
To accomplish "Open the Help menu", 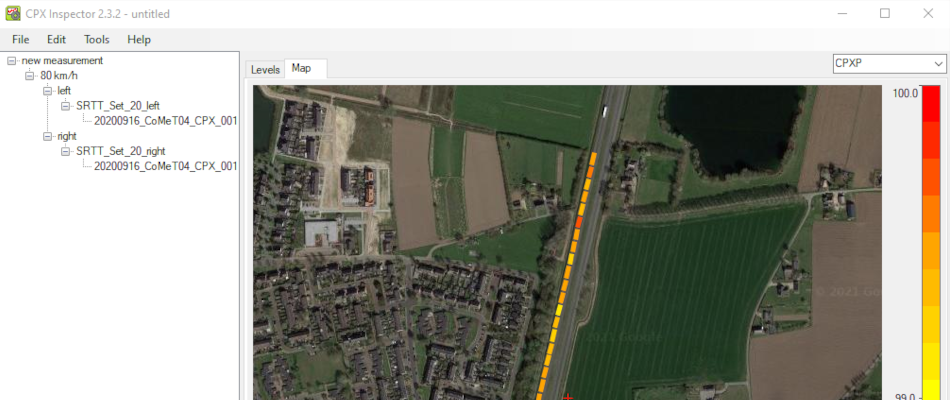I will pyautogui.click(x=139, y=39).
